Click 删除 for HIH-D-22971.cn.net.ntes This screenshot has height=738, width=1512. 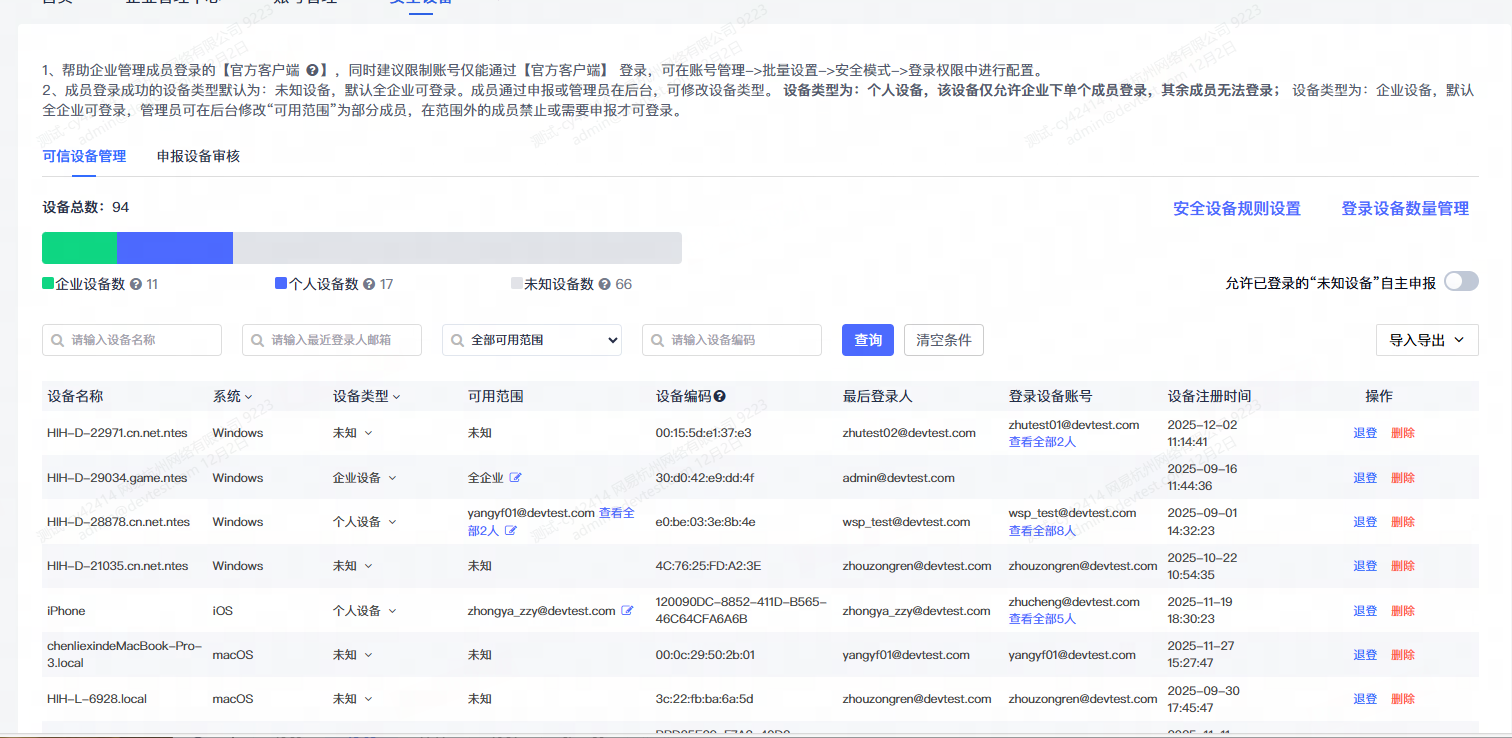click(x=1403, y=433)
